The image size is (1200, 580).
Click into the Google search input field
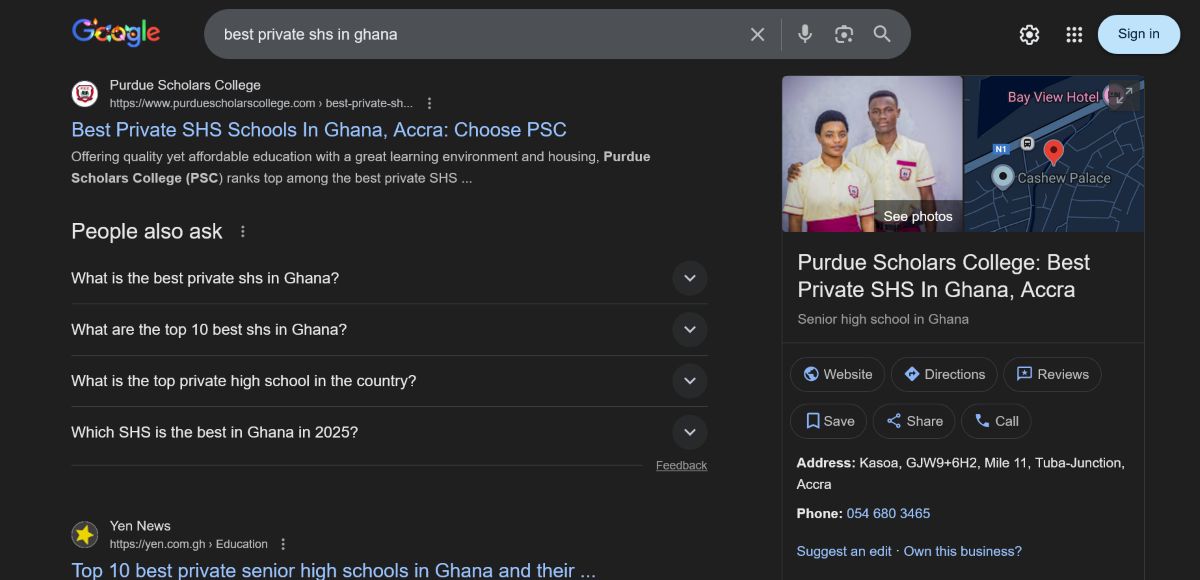coord(470,35)
